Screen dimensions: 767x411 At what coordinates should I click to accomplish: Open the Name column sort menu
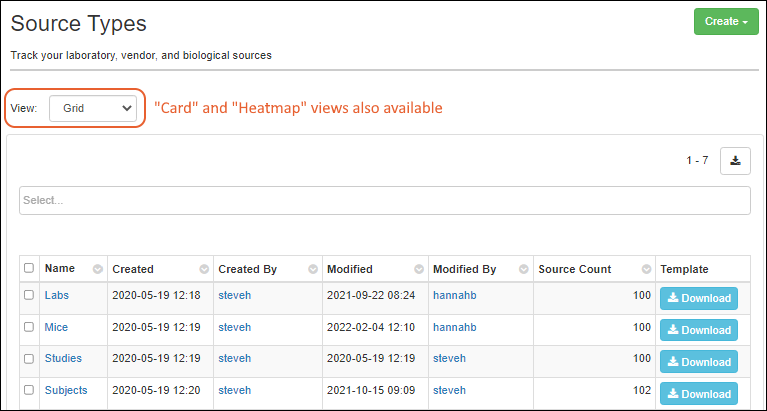click(x=97, y=269)
